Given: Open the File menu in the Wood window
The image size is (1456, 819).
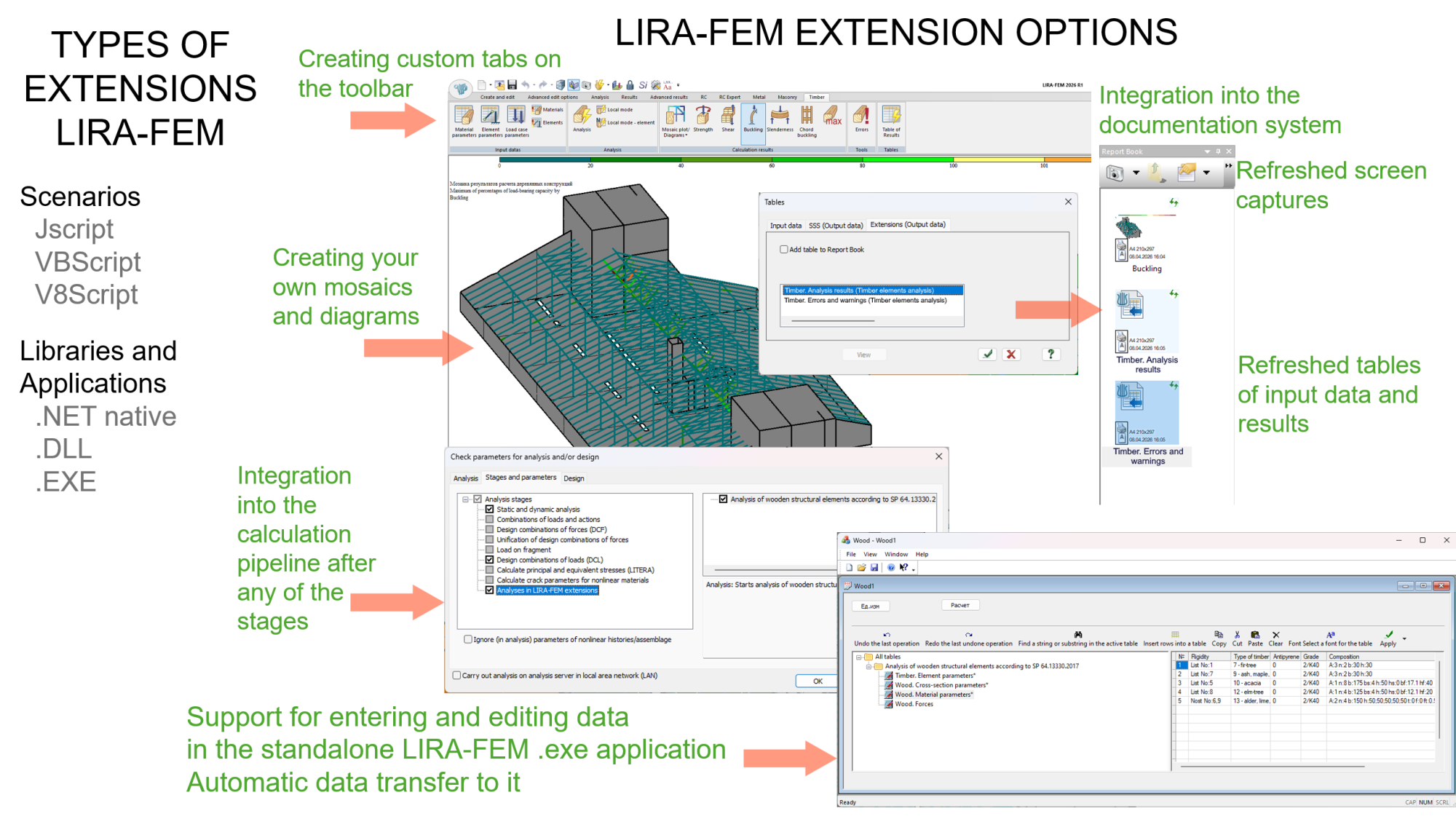Looking at the screenshot, I should coord(851,555).
